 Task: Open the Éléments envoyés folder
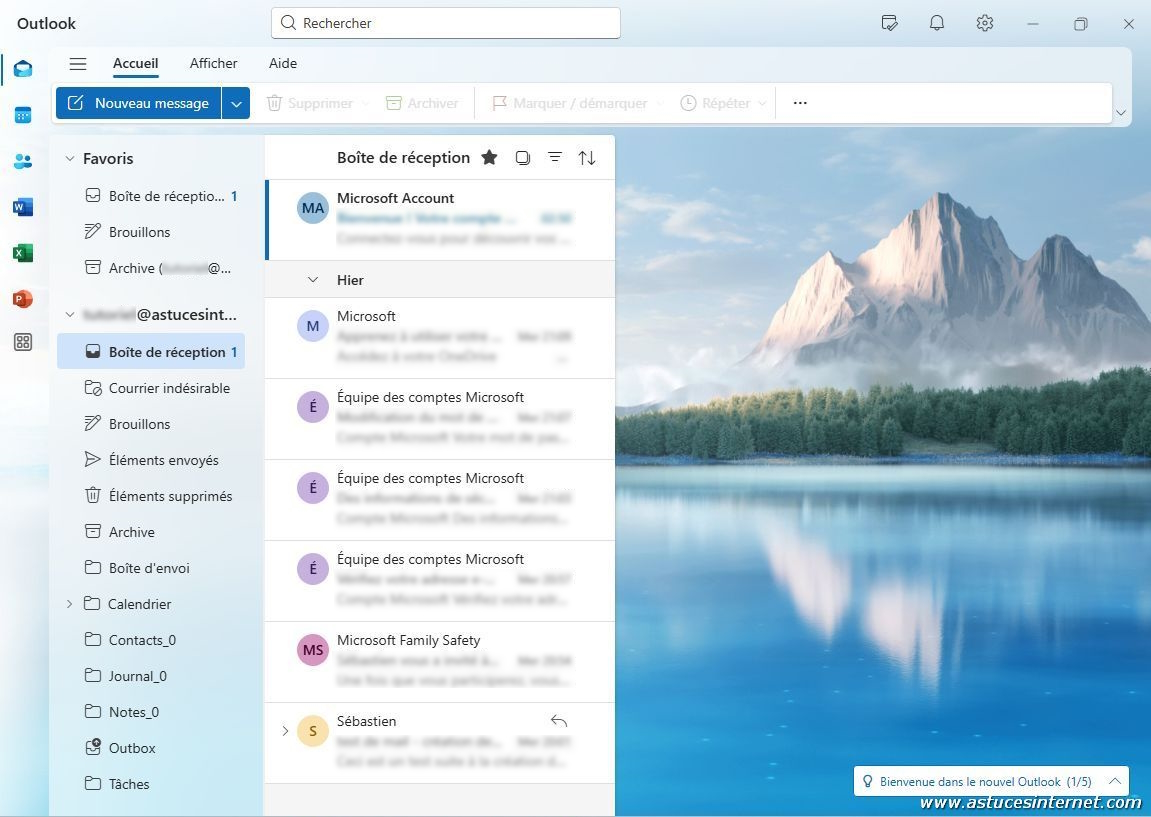click(x=151, y=460)
